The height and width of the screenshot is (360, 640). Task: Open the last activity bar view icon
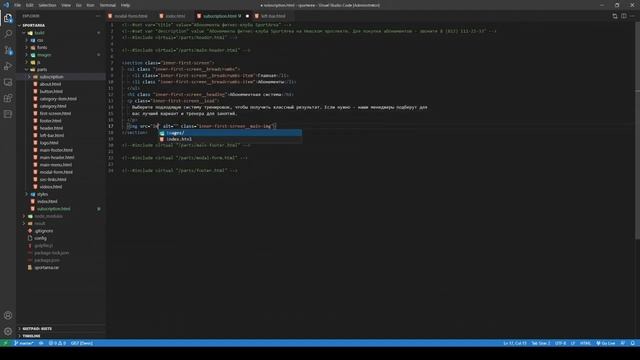pos(8,114)
